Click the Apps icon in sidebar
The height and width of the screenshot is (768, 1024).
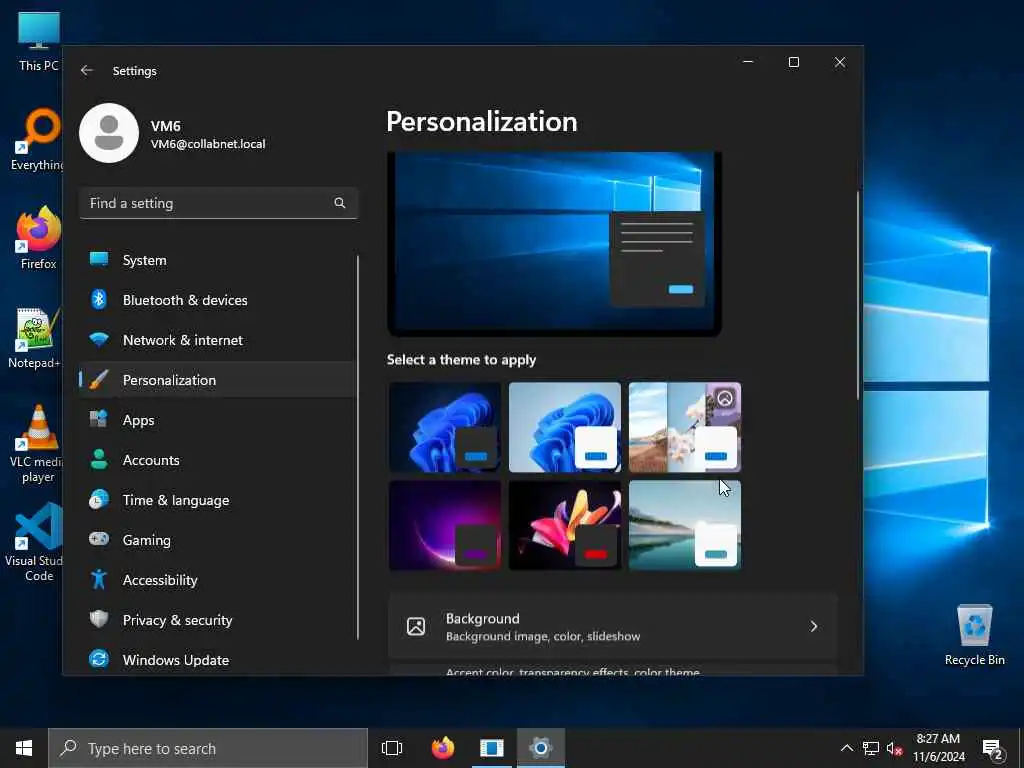pos(99,419)
